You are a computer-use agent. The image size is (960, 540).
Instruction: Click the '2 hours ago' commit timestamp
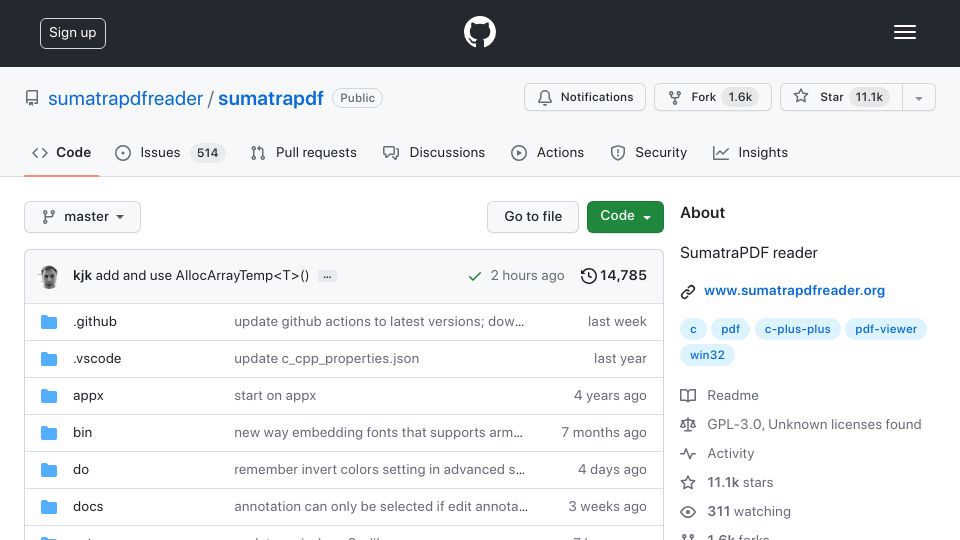pyautogui.click(x=527, y=276)
